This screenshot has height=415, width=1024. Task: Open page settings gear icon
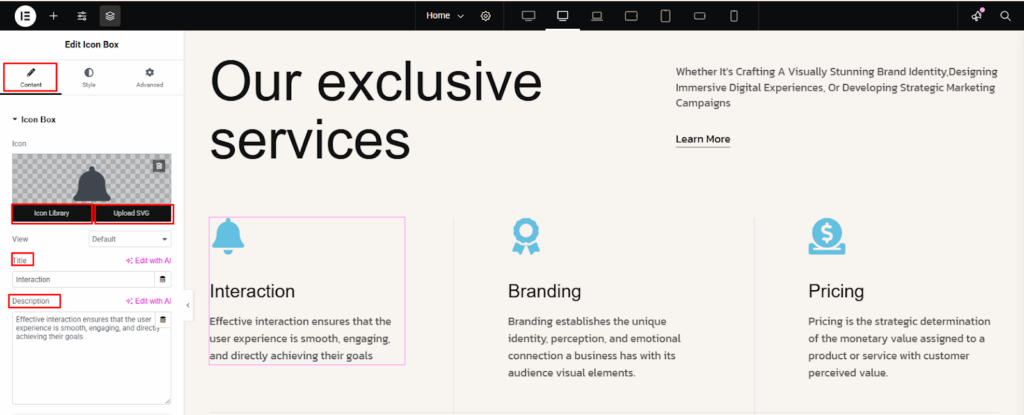(x=486, y=16)
